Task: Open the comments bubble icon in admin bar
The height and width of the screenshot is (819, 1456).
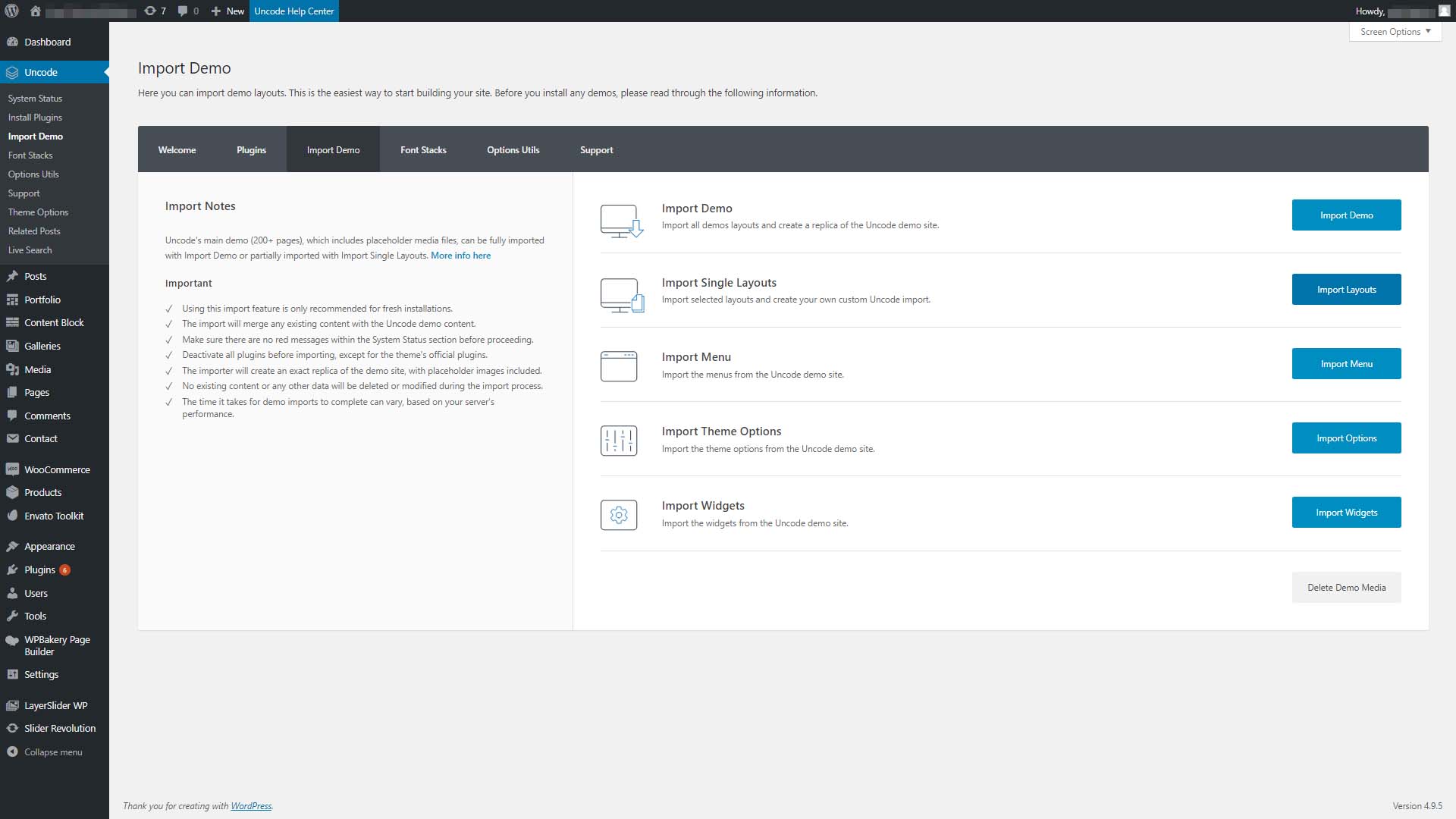Action: pyautogui.click(x=183, y=11)
